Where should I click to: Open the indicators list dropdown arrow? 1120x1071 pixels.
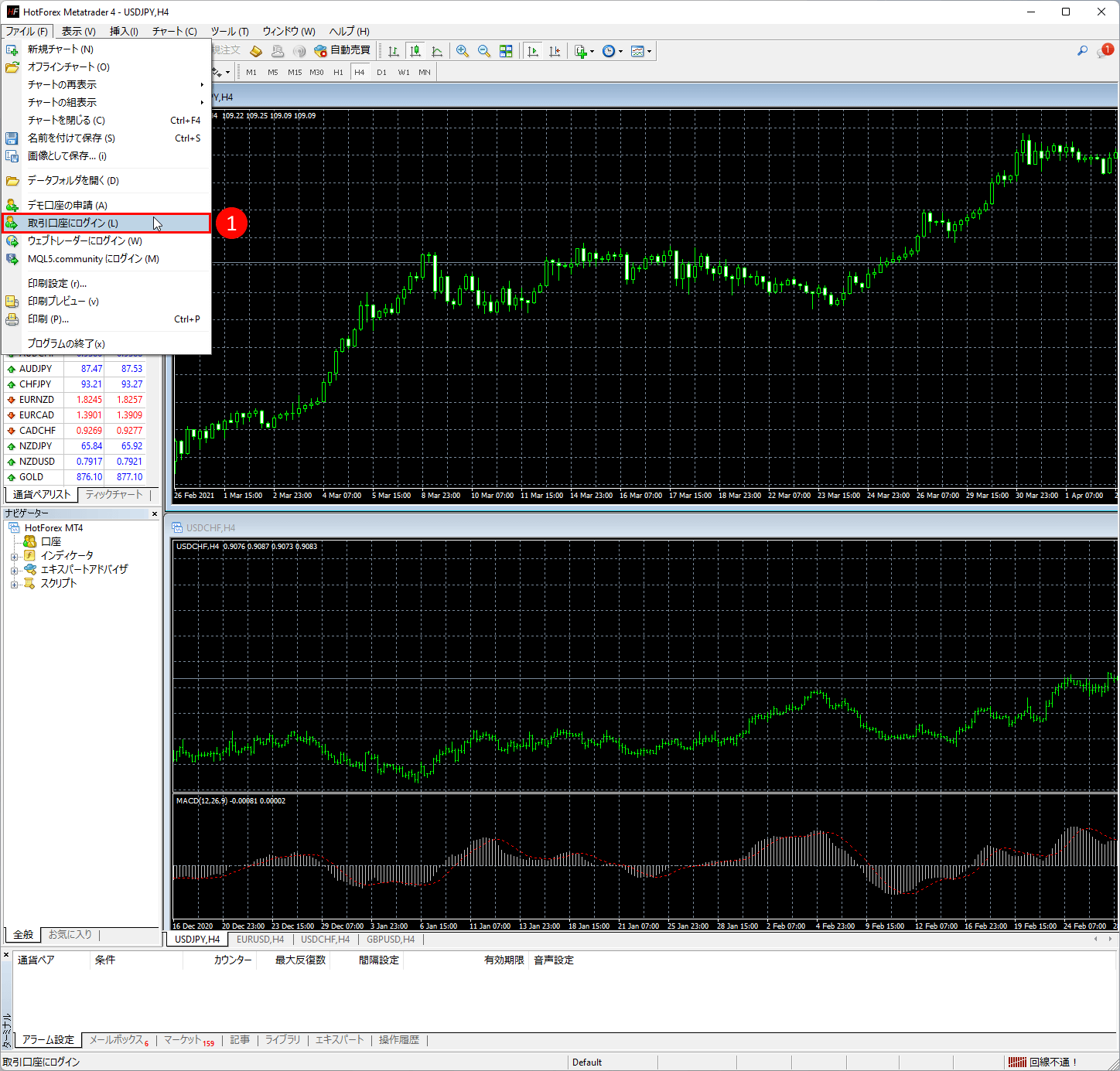592,52
